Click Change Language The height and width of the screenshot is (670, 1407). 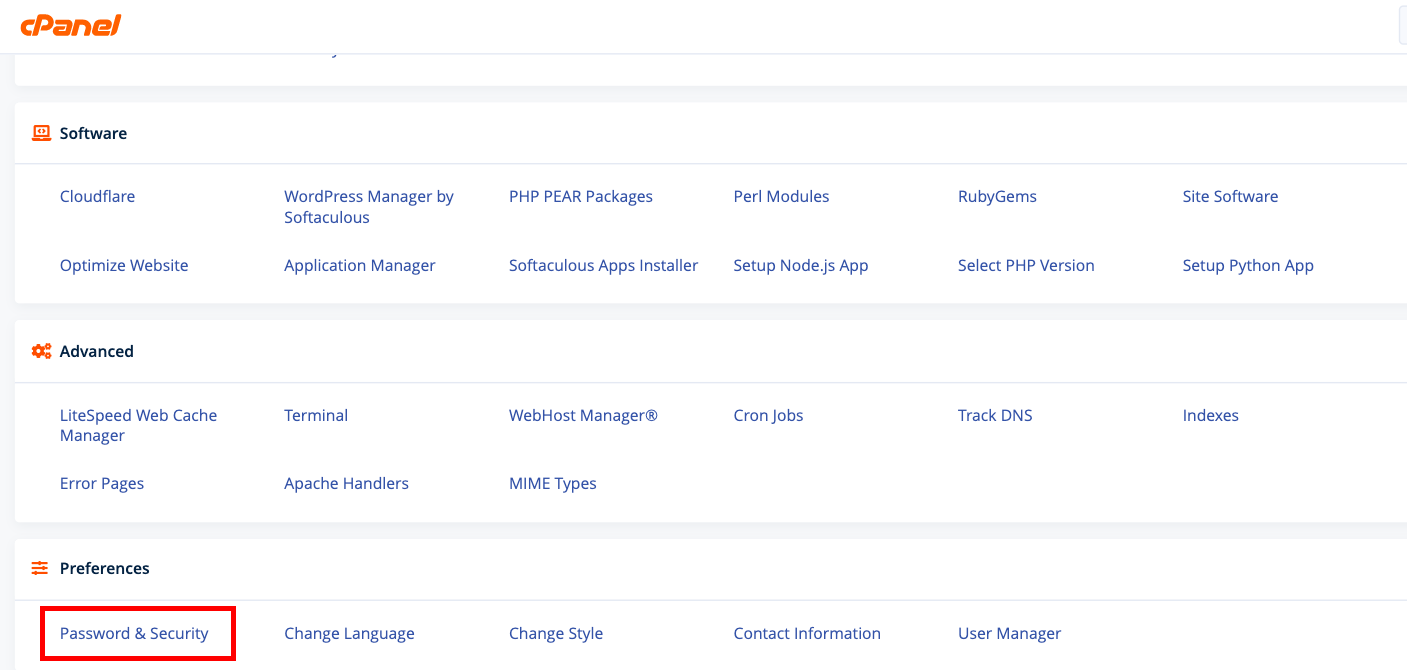349,633
